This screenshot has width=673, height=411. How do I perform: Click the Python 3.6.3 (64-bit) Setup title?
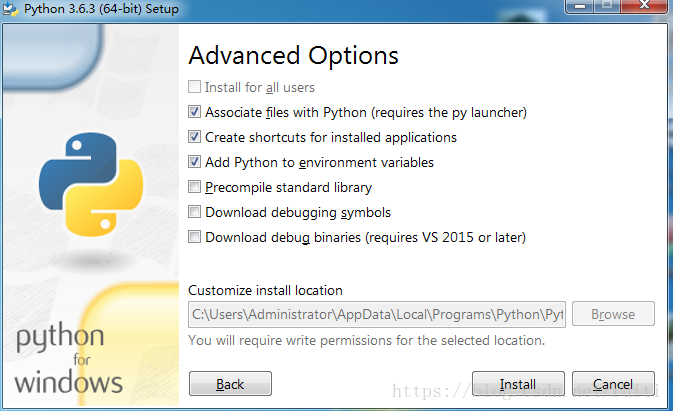click(101, 9)
